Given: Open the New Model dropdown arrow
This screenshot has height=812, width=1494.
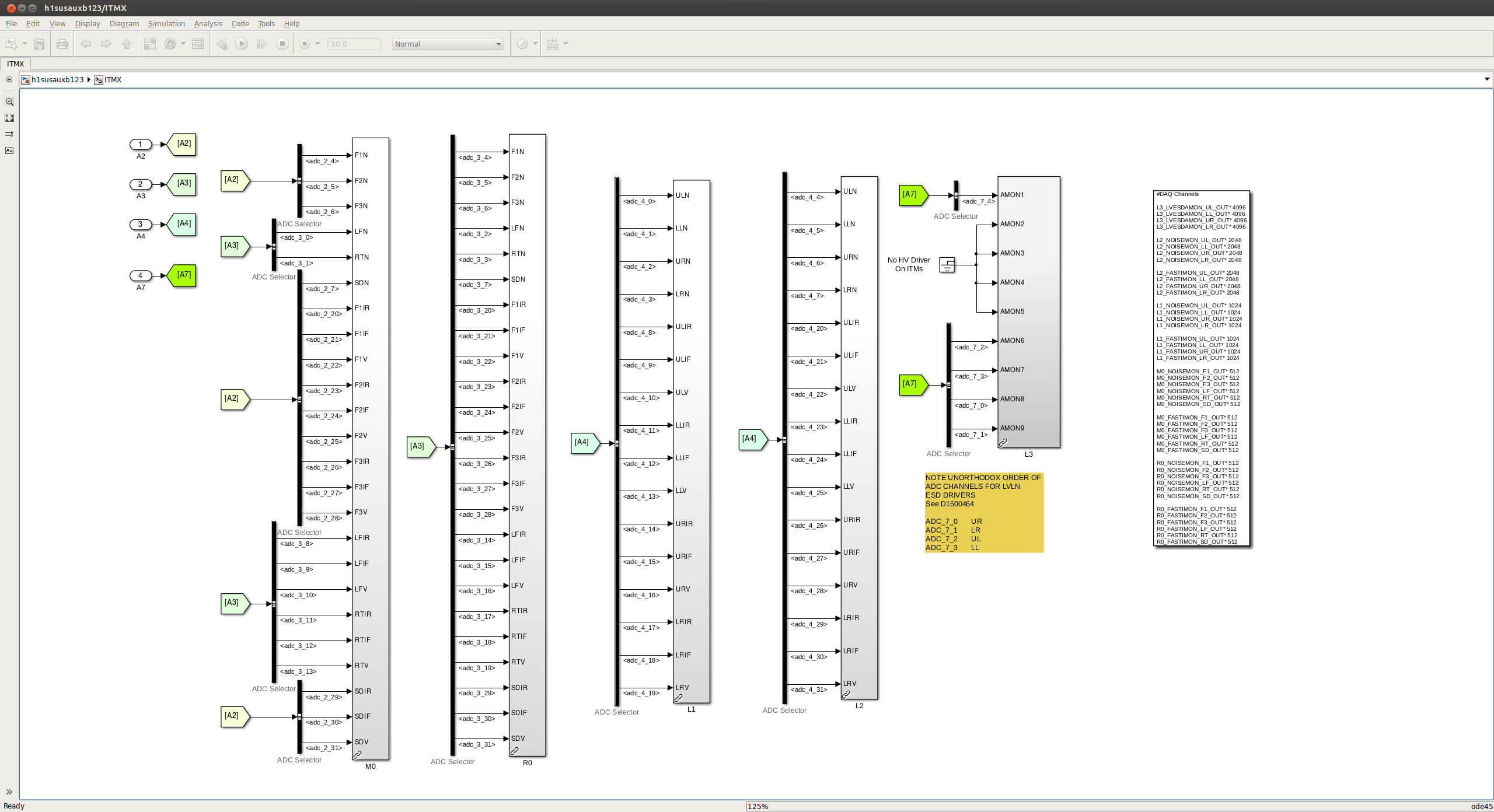Looking at the screenshot, I should point(25,44).
